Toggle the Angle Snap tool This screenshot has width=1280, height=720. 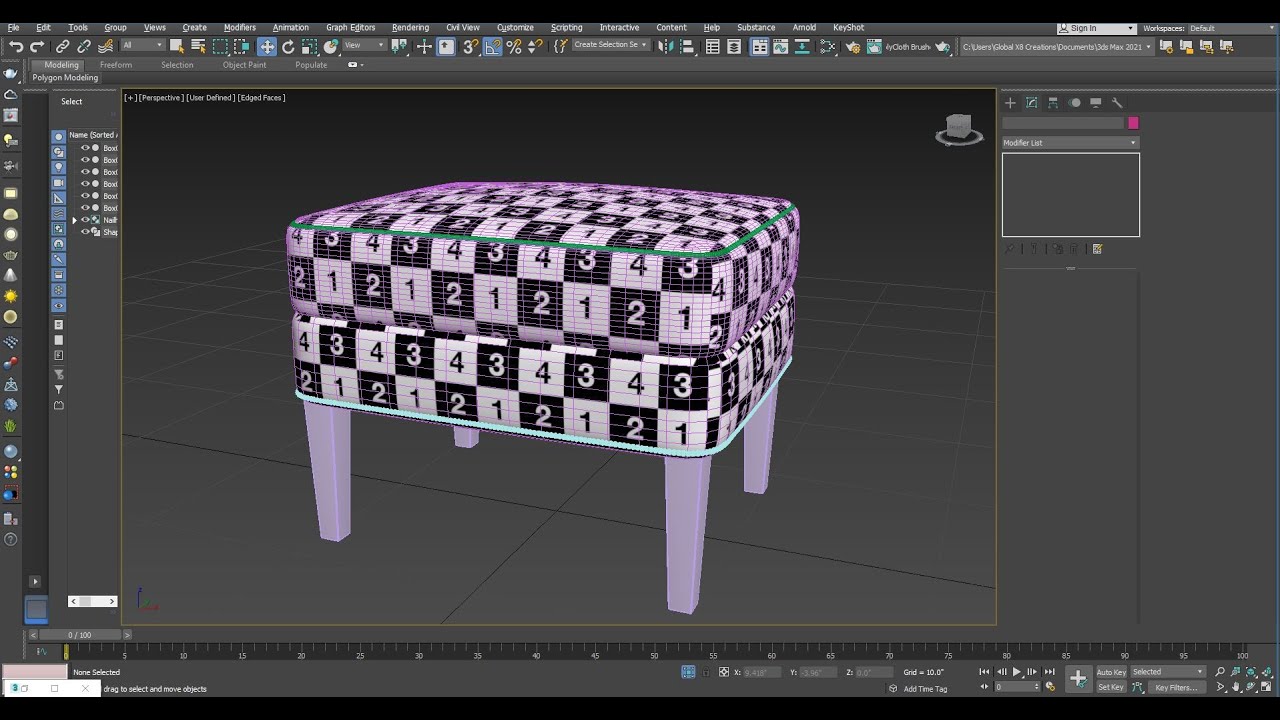coord(493,46)
